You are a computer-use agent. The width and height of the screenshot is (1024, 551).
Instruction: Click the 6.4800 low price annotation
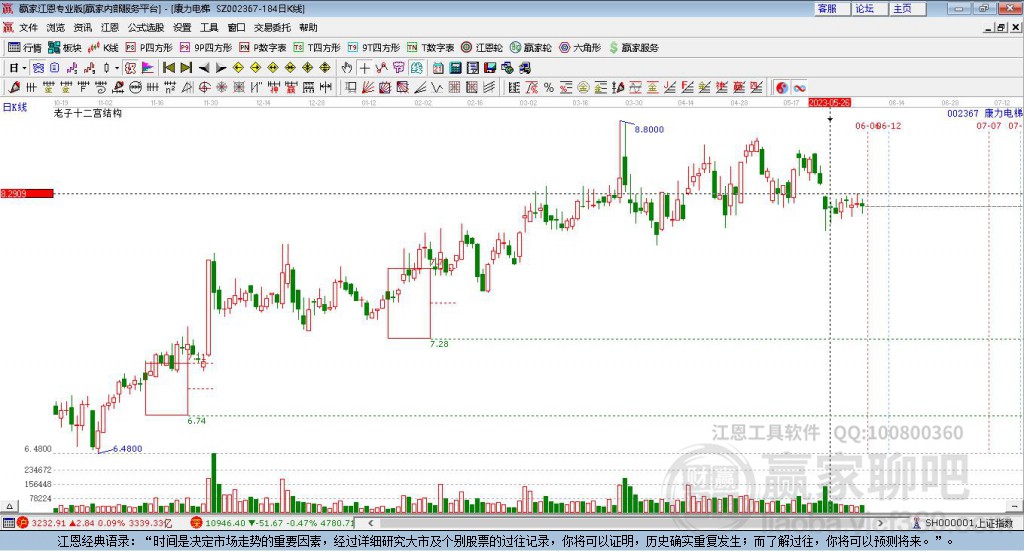point(127,449)
